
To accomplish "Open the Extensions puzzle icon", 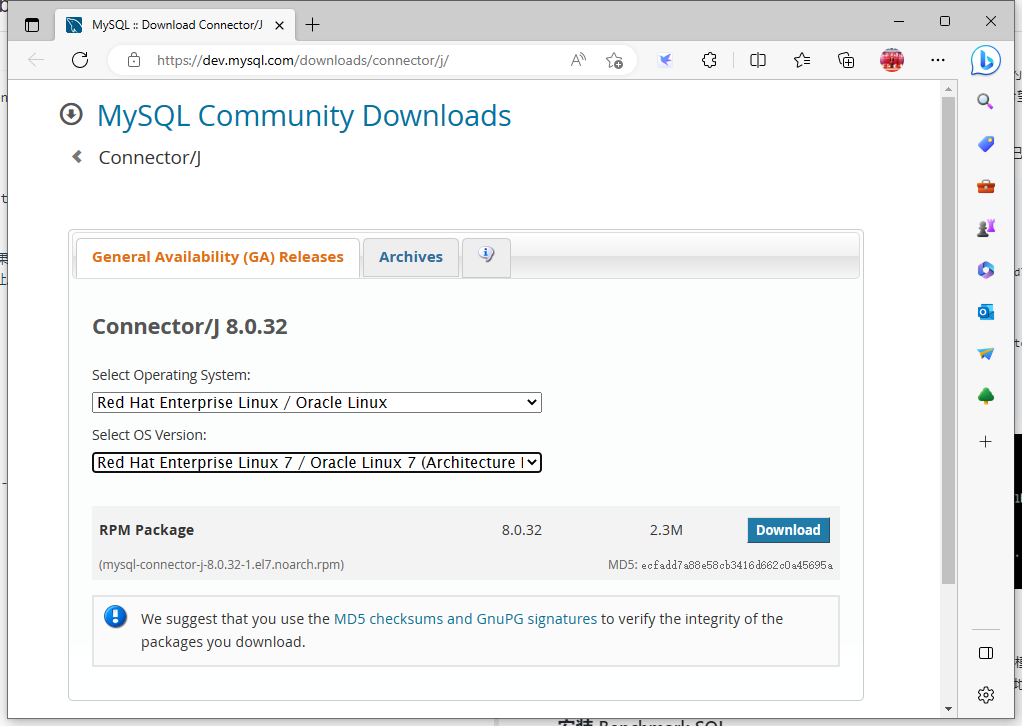I will pyautogui.click(x=709, y=60).
